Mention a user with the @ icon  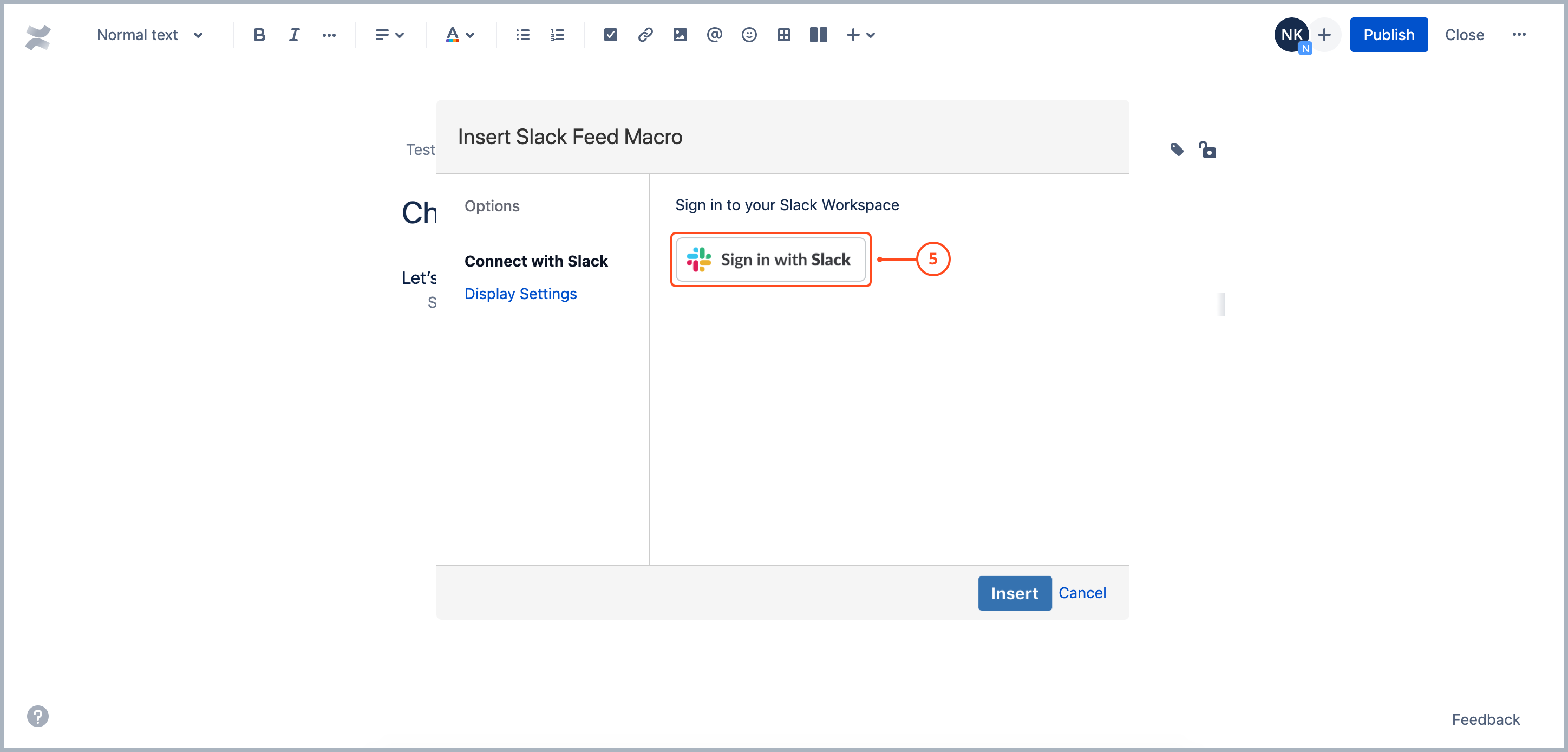tap(715, 35)
